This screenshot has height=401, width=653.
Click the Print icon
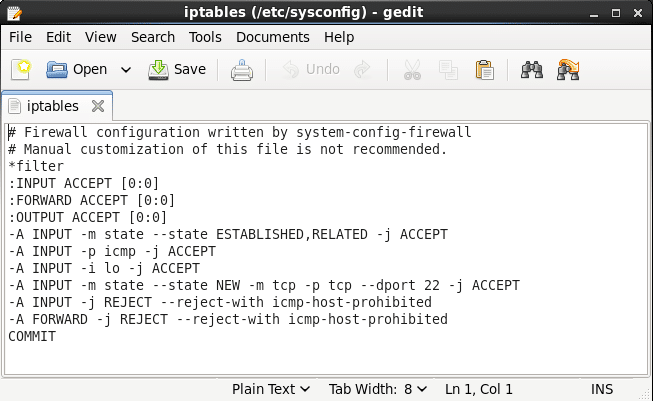pyautogui.click(x=242, y=70)
